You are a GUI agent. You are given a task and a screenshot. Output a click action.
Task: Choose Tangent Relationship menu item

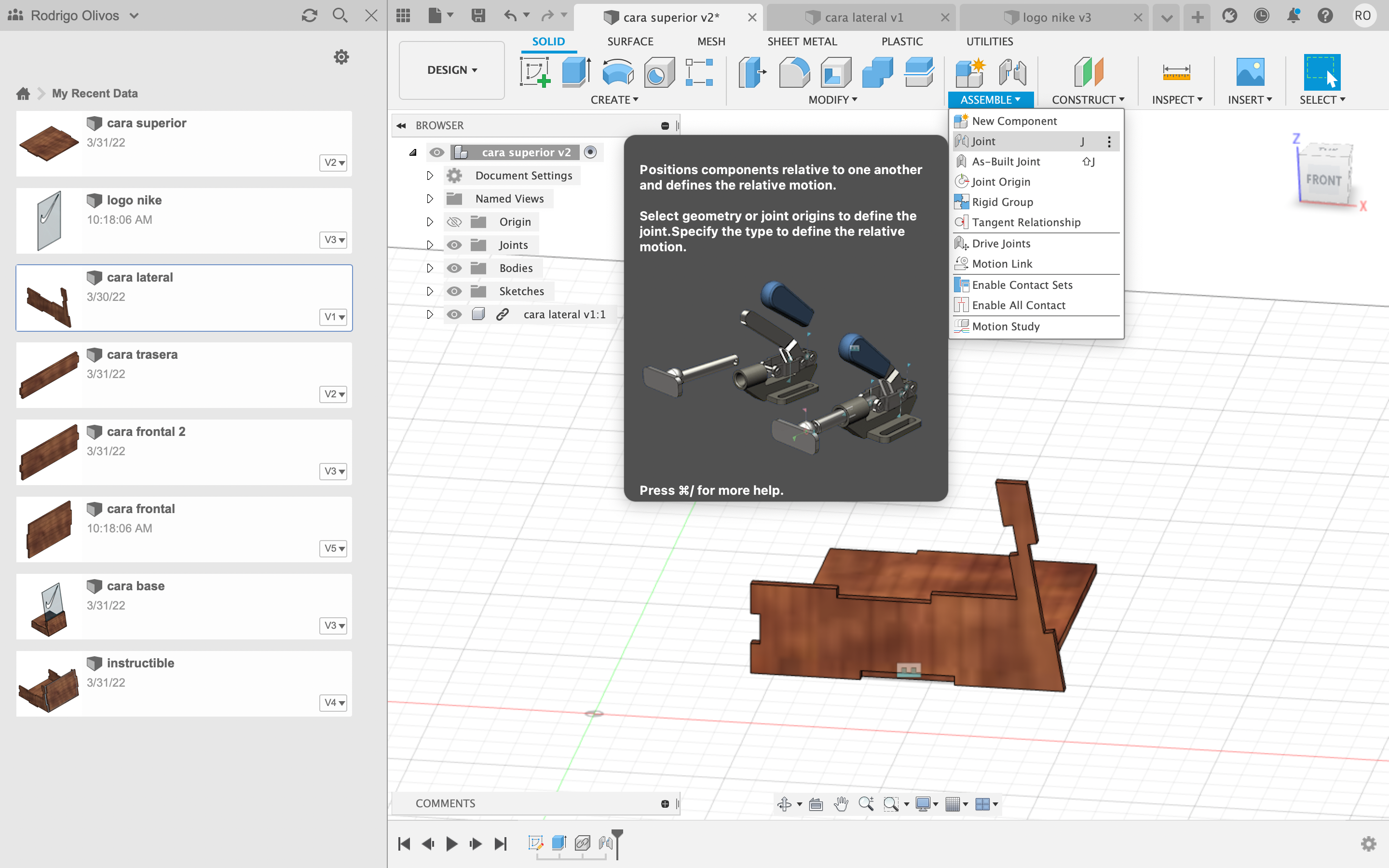pyautogui.click(x=1036, y=222)
